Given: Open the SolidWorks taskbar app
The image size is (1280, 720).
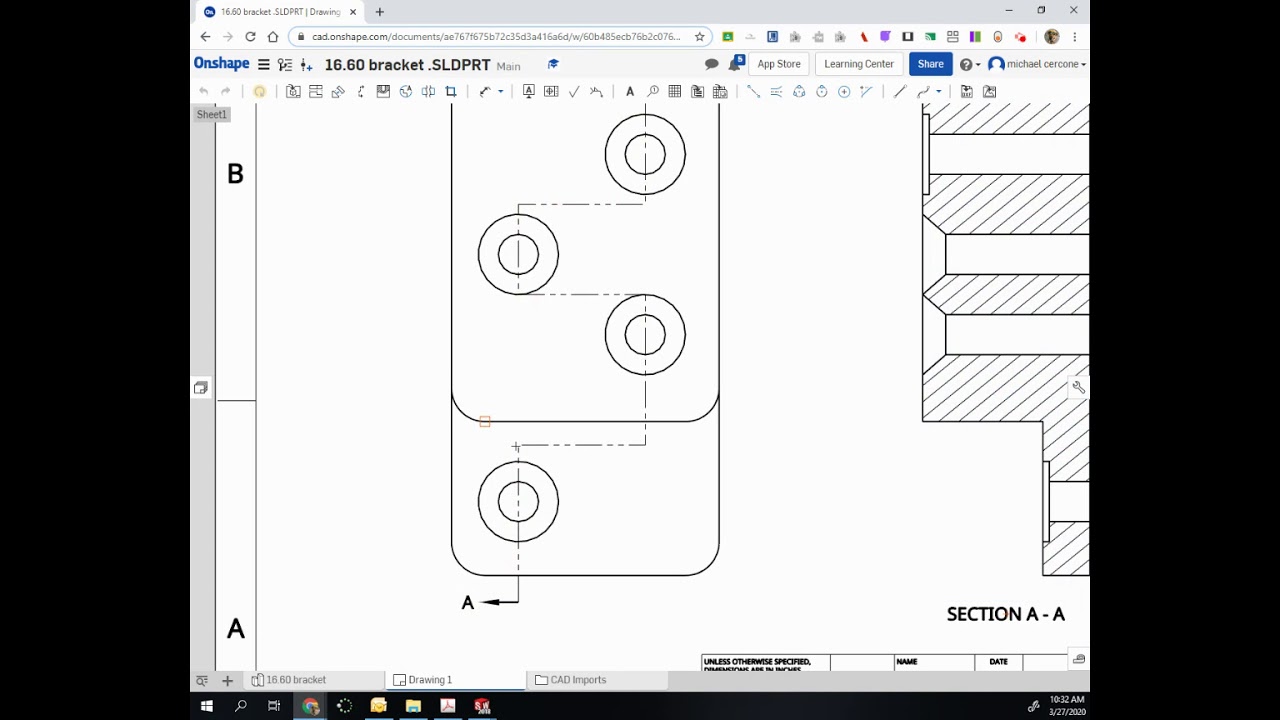Looking at the screenshot, I should pyautogui.click(x=482, y=706).
